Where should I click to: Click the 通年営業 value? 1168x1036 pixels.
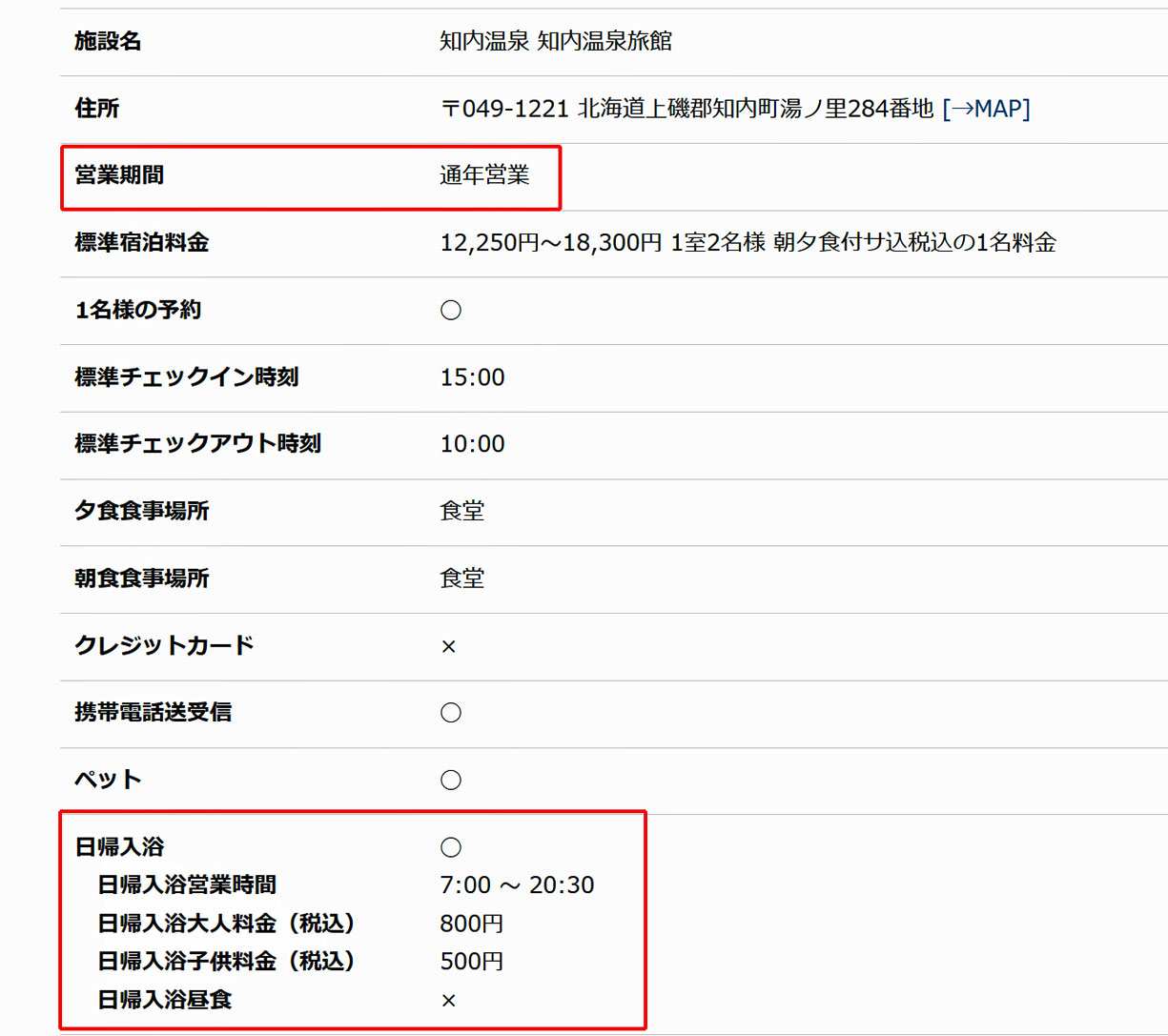(x=484, y=175)
